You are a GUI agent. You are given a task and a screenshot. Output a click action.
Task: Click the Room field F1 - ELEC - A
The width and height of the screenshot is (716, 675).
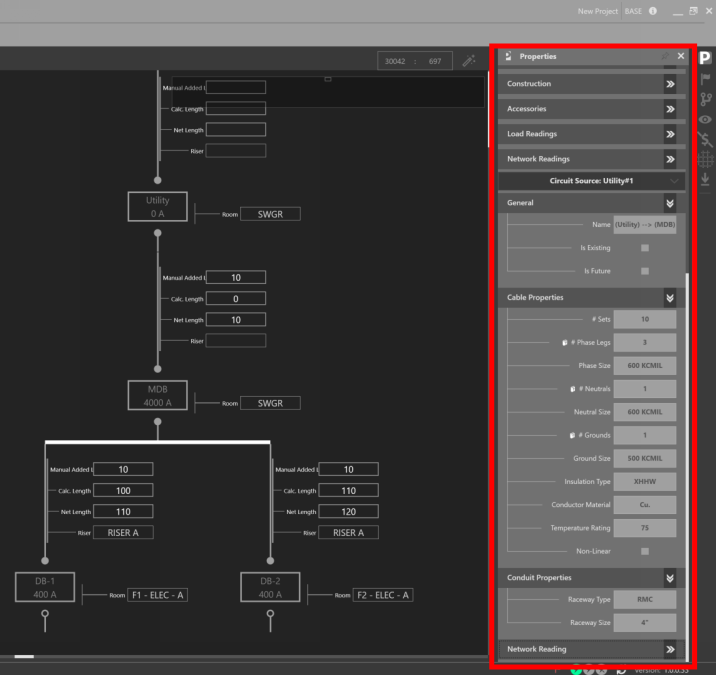(158, 595)
